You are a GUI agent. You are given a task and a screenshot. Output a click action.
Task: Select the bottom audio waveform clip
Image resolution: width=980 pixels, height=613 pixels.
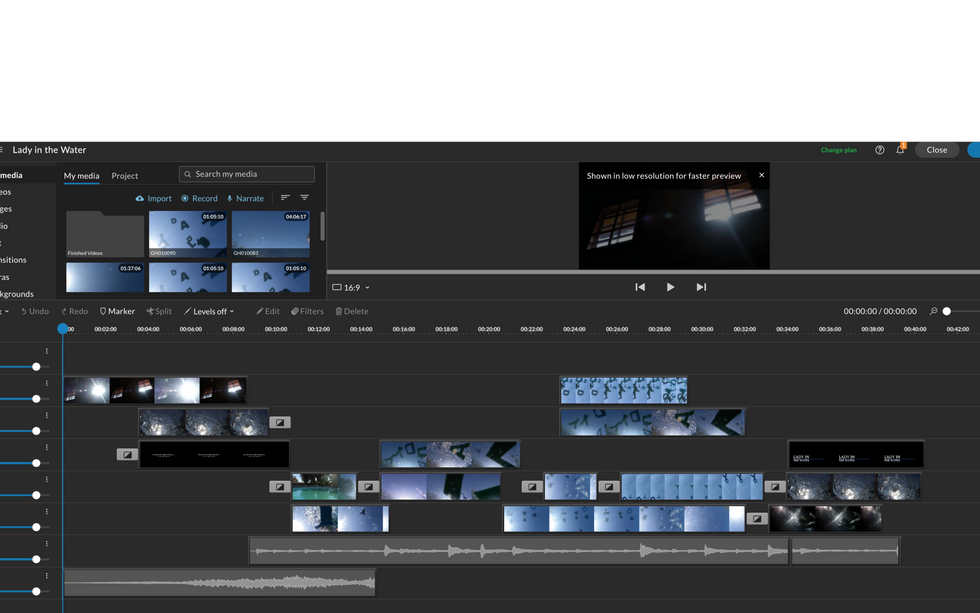(x=219, y=582)
